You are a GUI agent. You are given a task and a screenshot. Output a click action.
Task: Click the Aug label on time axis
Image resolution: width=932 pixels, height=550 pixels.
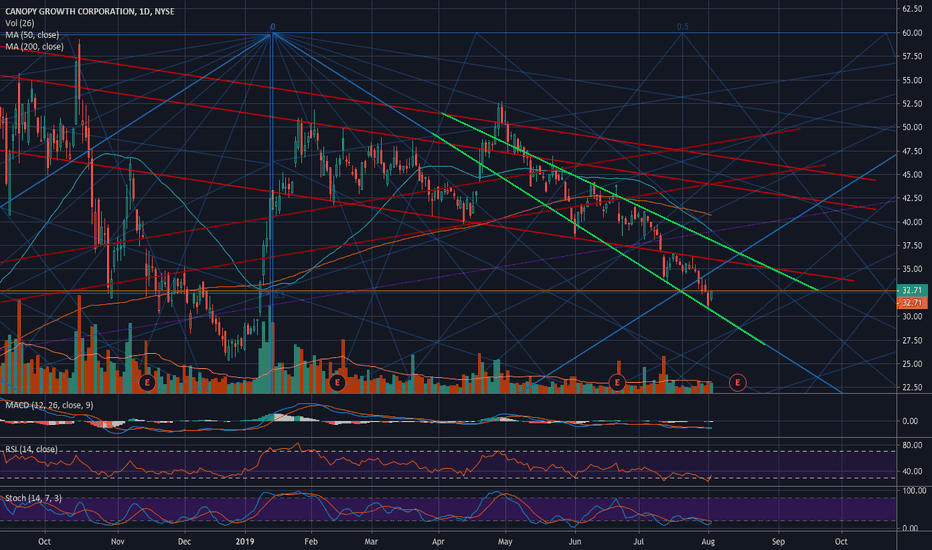coord(707,542)
